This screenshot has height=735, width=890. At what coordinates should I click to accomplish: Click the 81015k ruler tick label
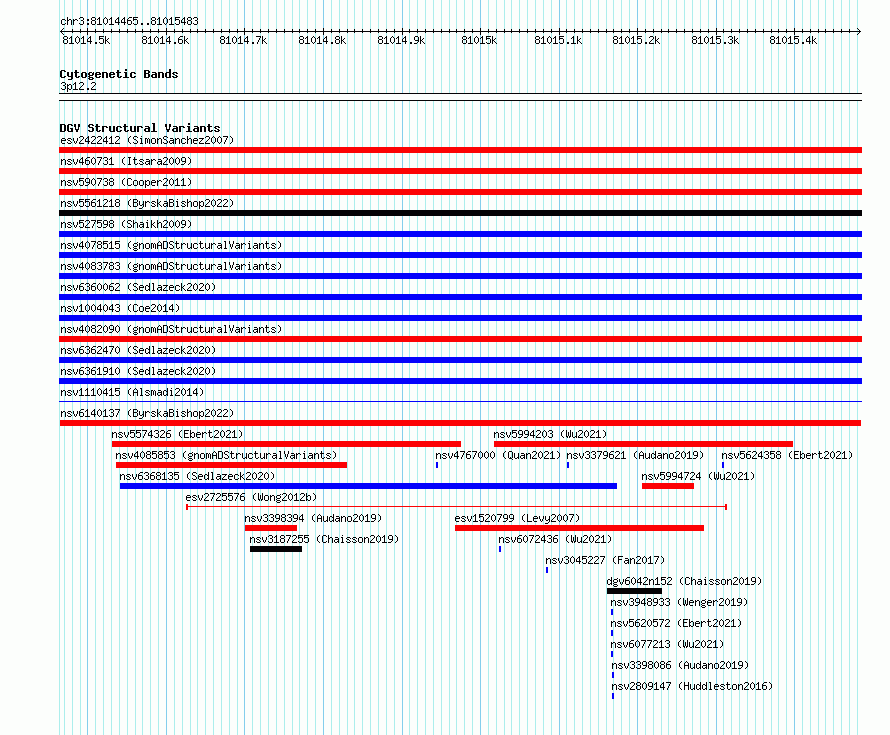[x=479, y=40]
